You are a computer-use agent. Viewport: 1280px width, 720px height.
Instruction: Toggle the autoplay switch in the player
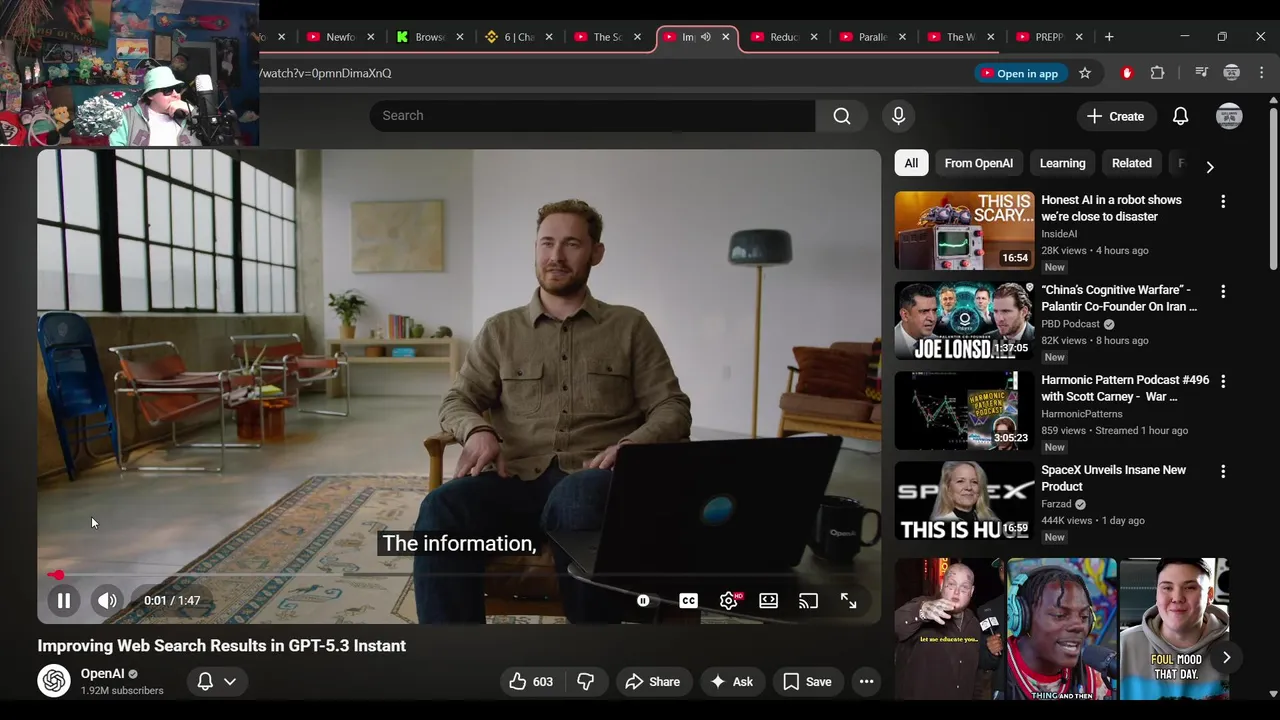click(x=643, y=601)
